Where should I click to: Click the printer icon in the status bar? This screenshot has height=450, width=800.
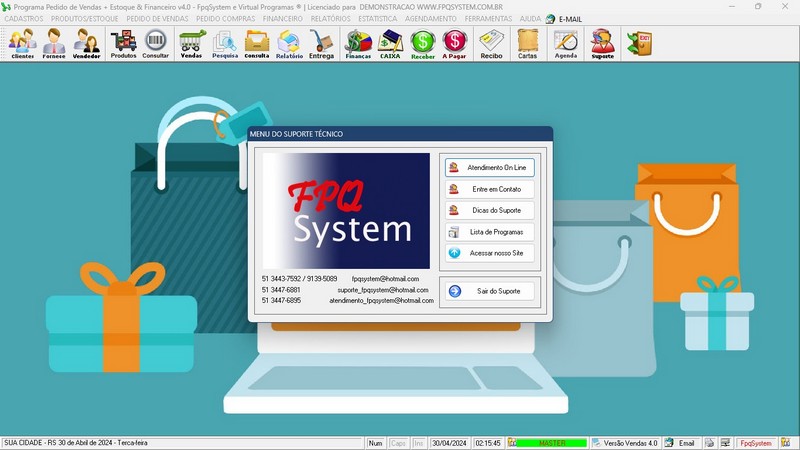[710, 443]
